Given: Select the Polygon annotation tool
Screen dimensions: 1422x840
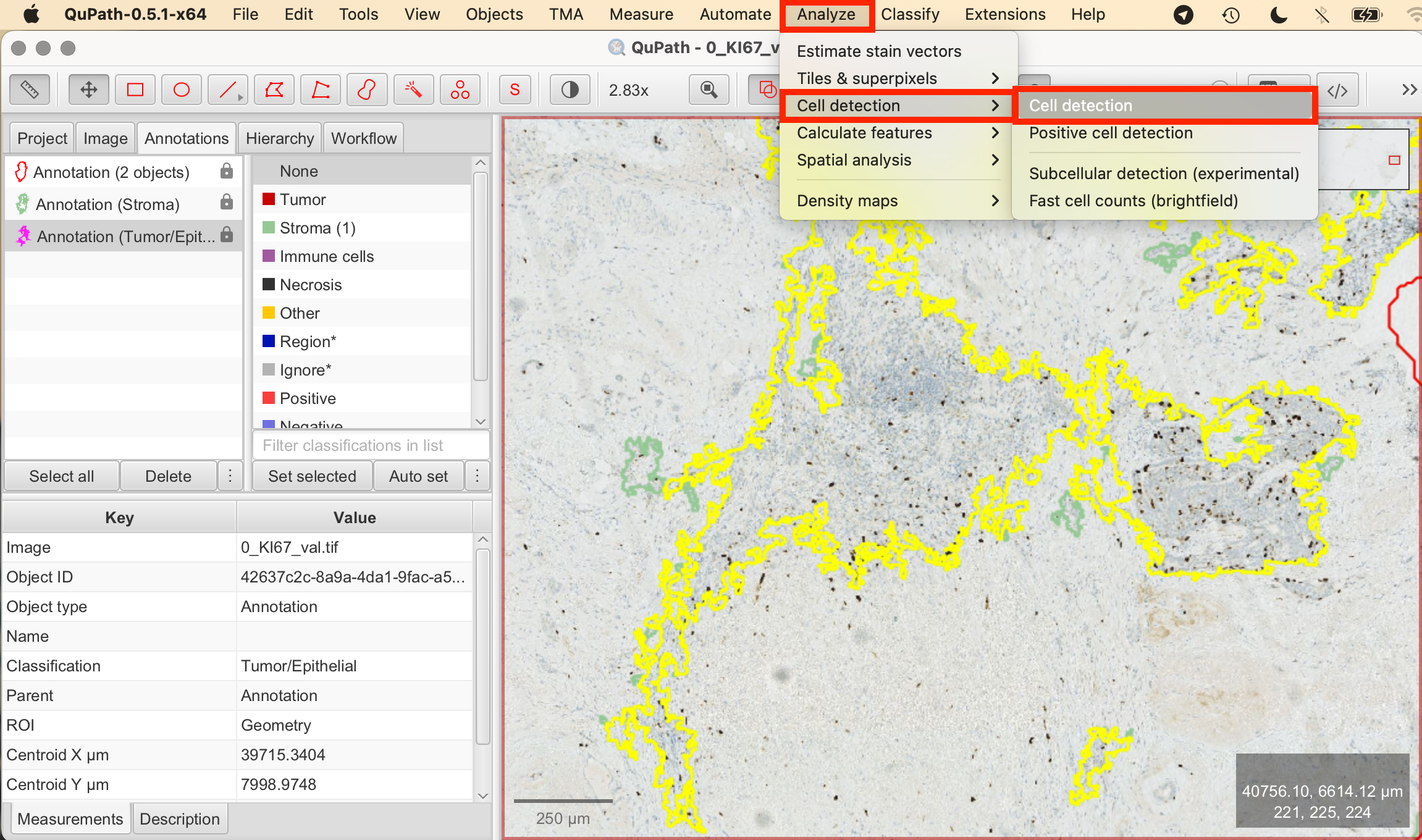Looking at the screenshot, I should (274, 90).
